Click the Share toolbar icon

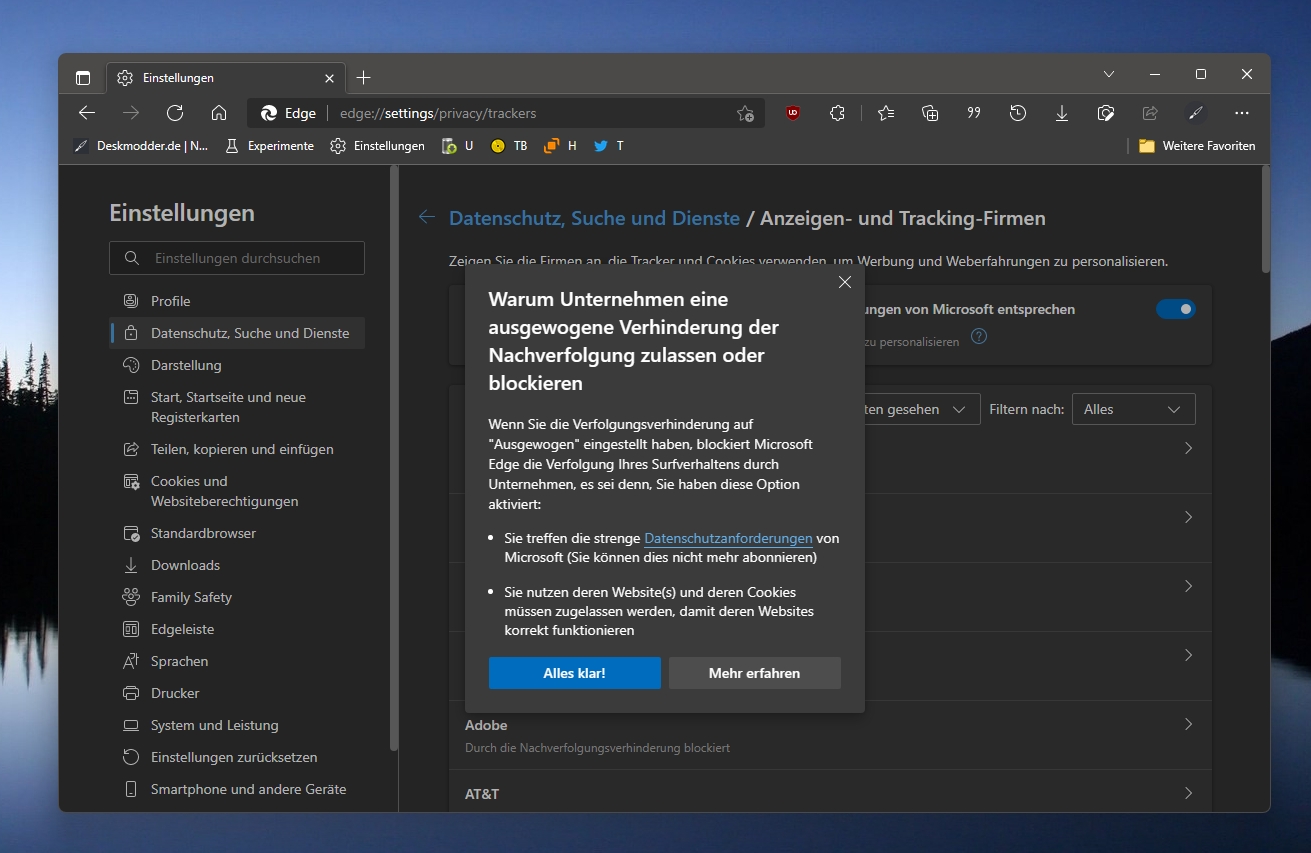(x=1150, y=113)
